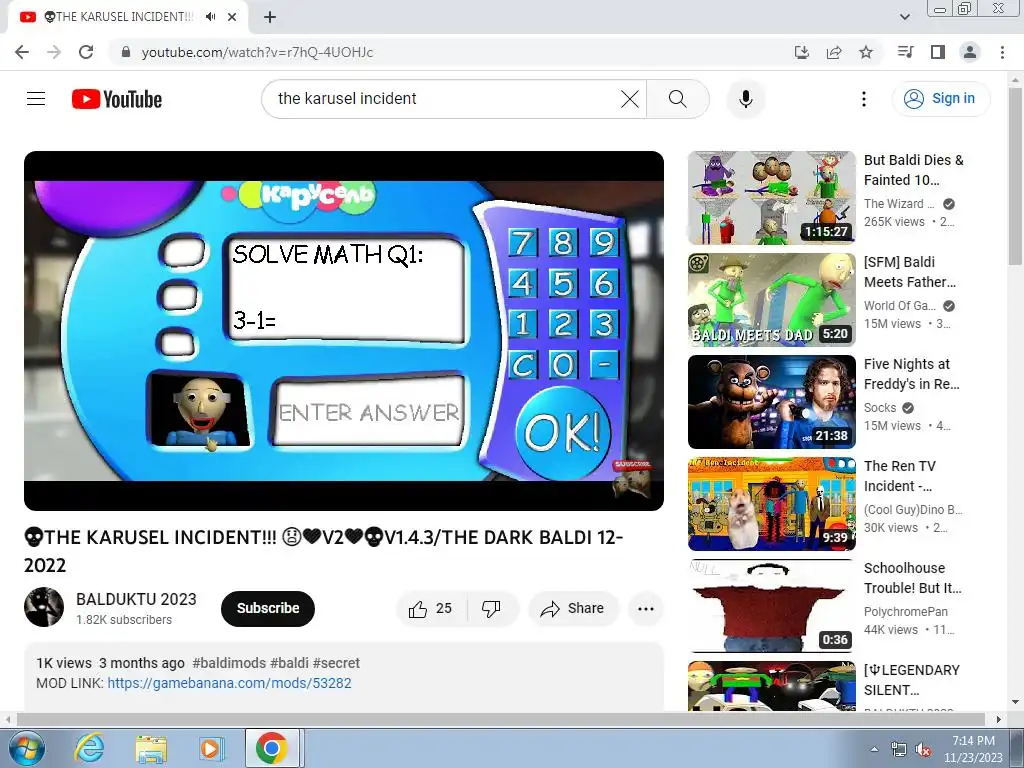Show hidden tray icons arrow
Screen dimensions: 1024x768
tap(874, 749)
